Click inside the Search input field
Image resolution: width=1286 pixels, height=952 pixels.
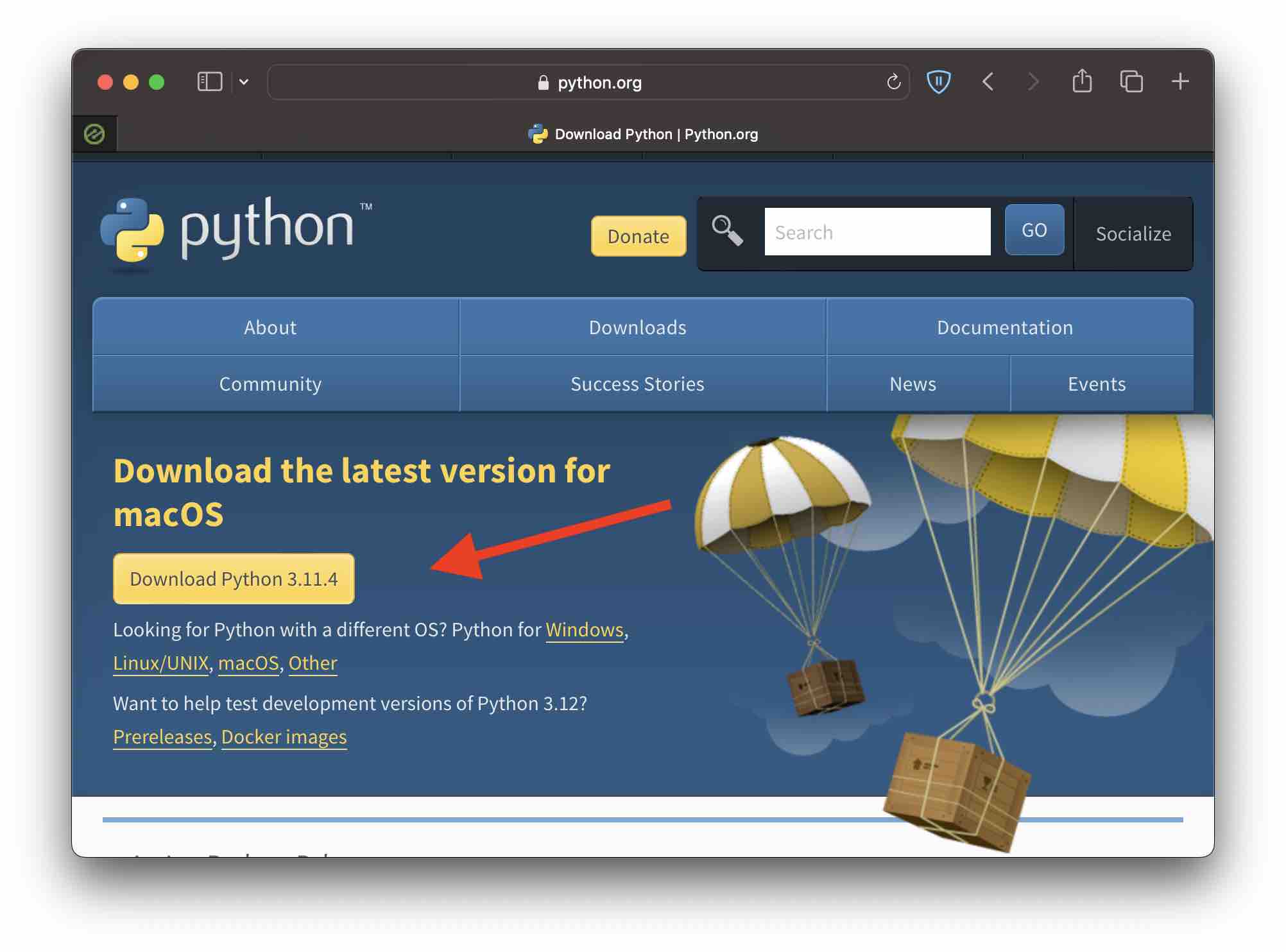pos(877,231)
